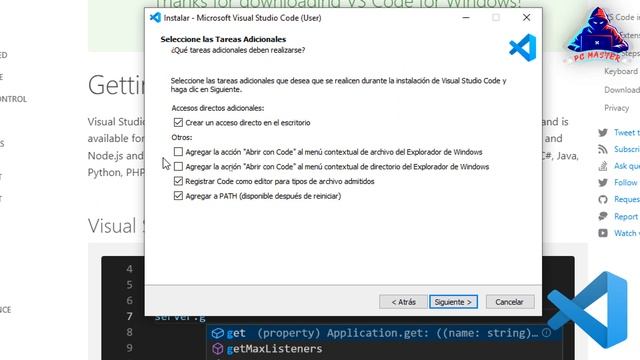Viewport: 640px width, 360px height.
Task: Click the GitHub icon beside Request
Action: point(603,200)
